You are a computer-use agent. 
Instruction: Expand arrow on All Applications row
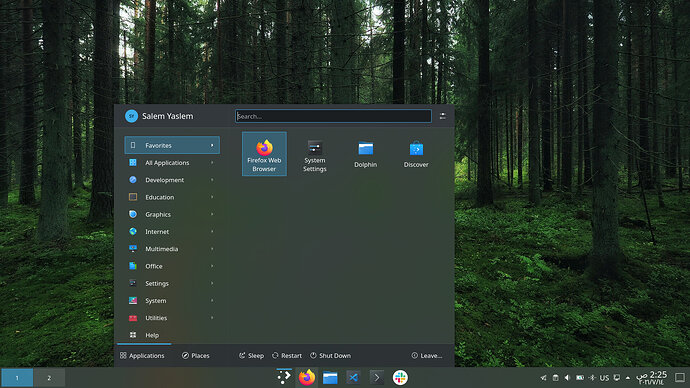click(x=212, y=163)
